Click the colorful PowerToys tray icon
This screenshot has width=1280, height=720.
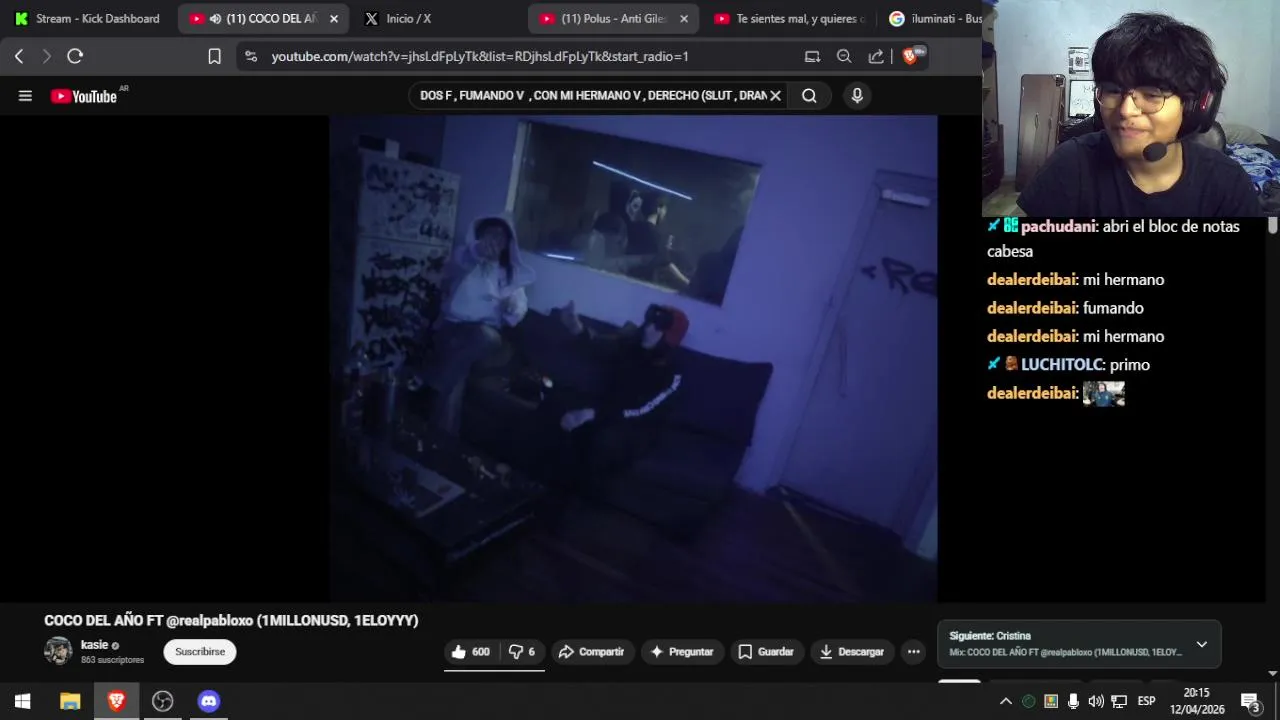pyautogui.click(x=1051, y=701)
